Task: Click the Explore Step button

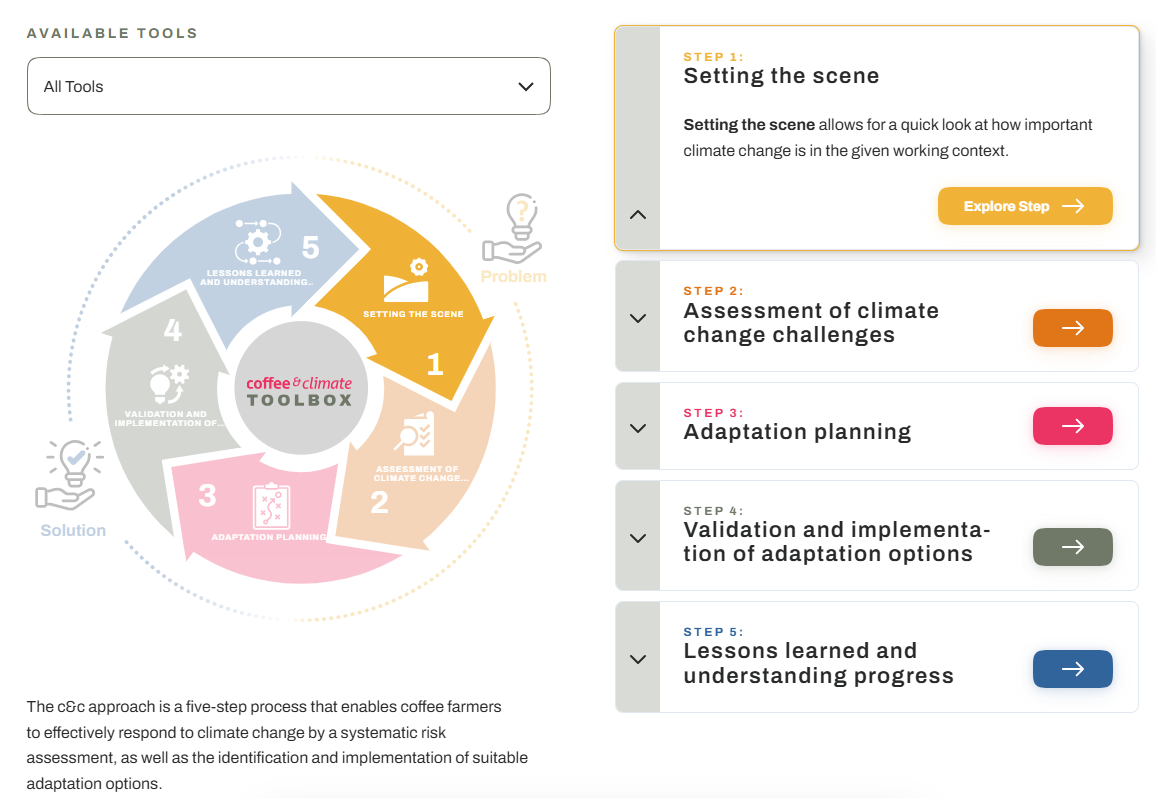Action: tap(1025, 206)
